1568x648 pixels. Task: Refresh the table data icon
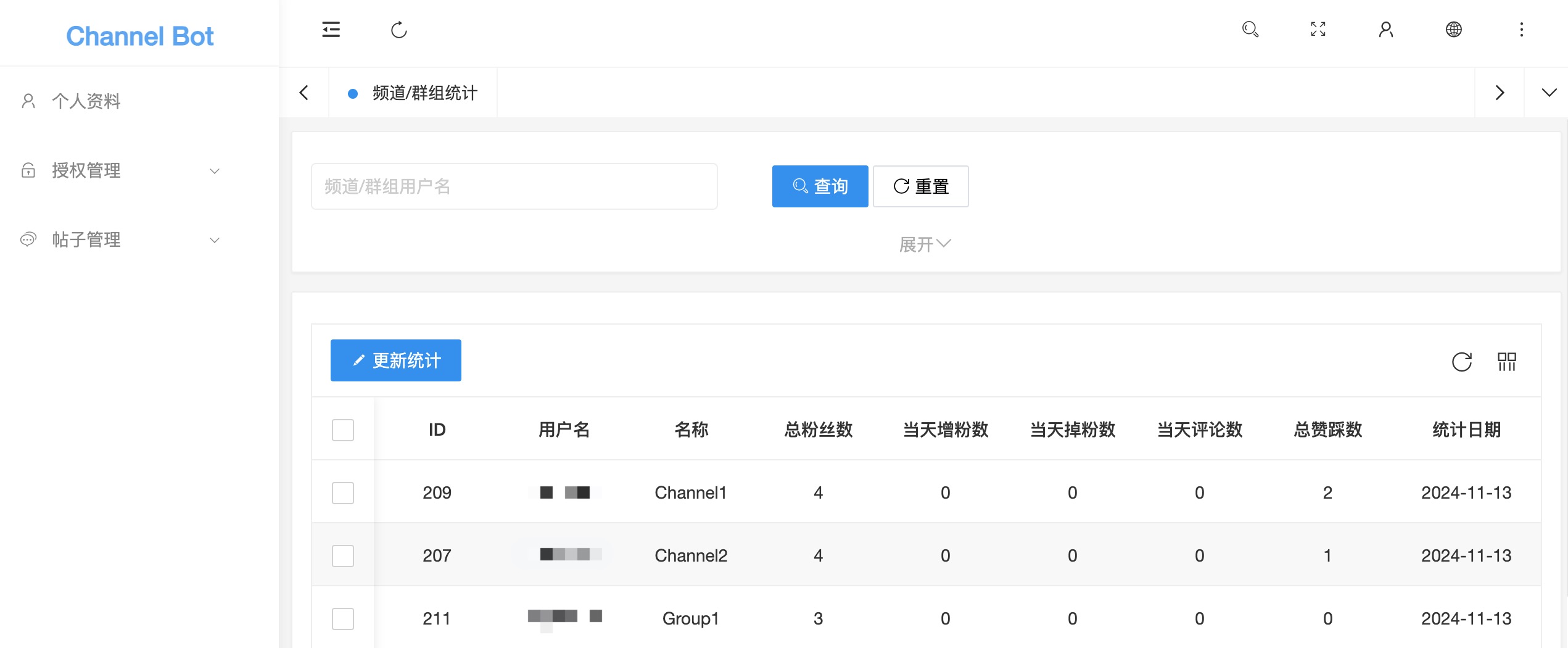click(1462, 362)
